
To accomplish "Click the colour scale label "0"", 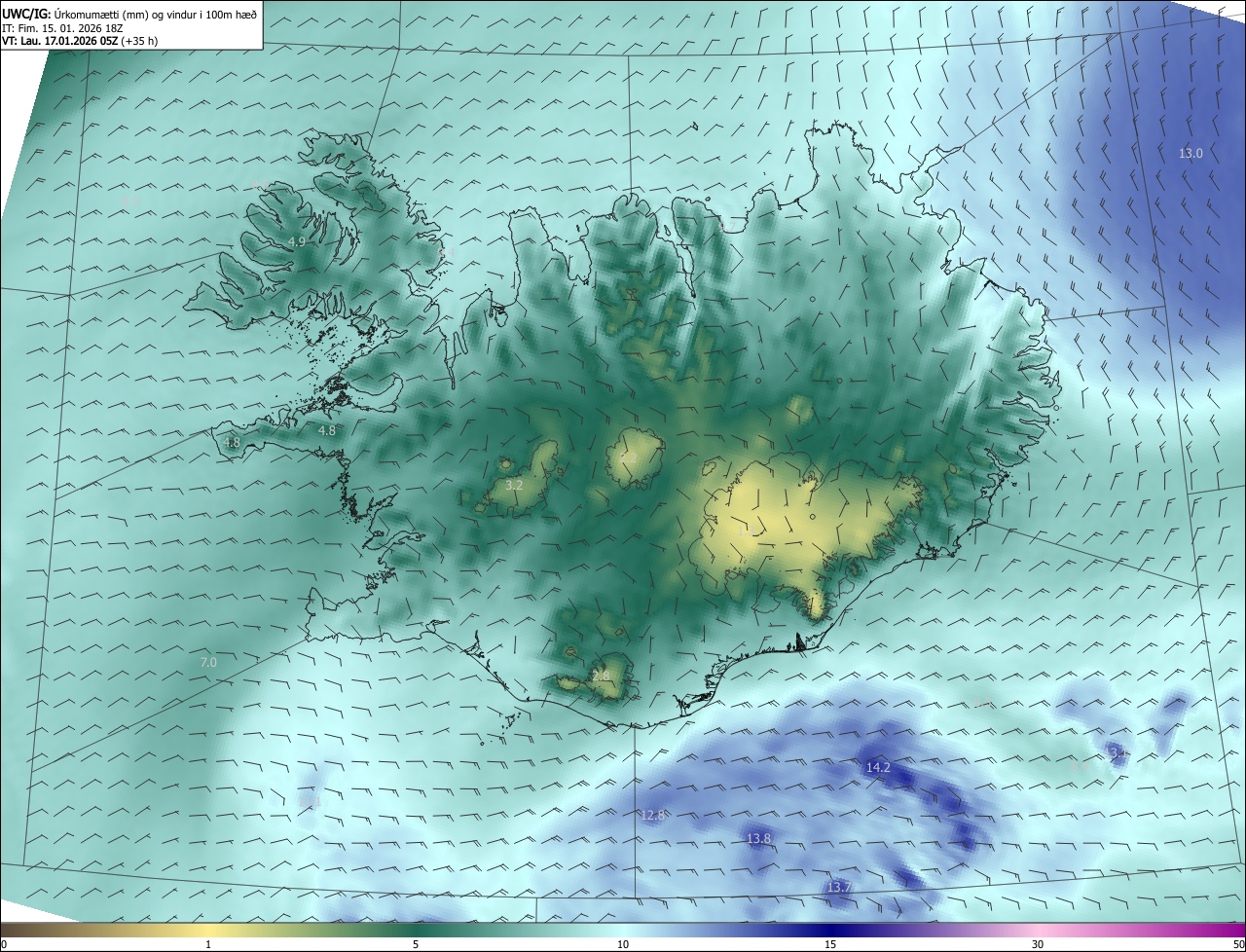I will pos(3,944).
